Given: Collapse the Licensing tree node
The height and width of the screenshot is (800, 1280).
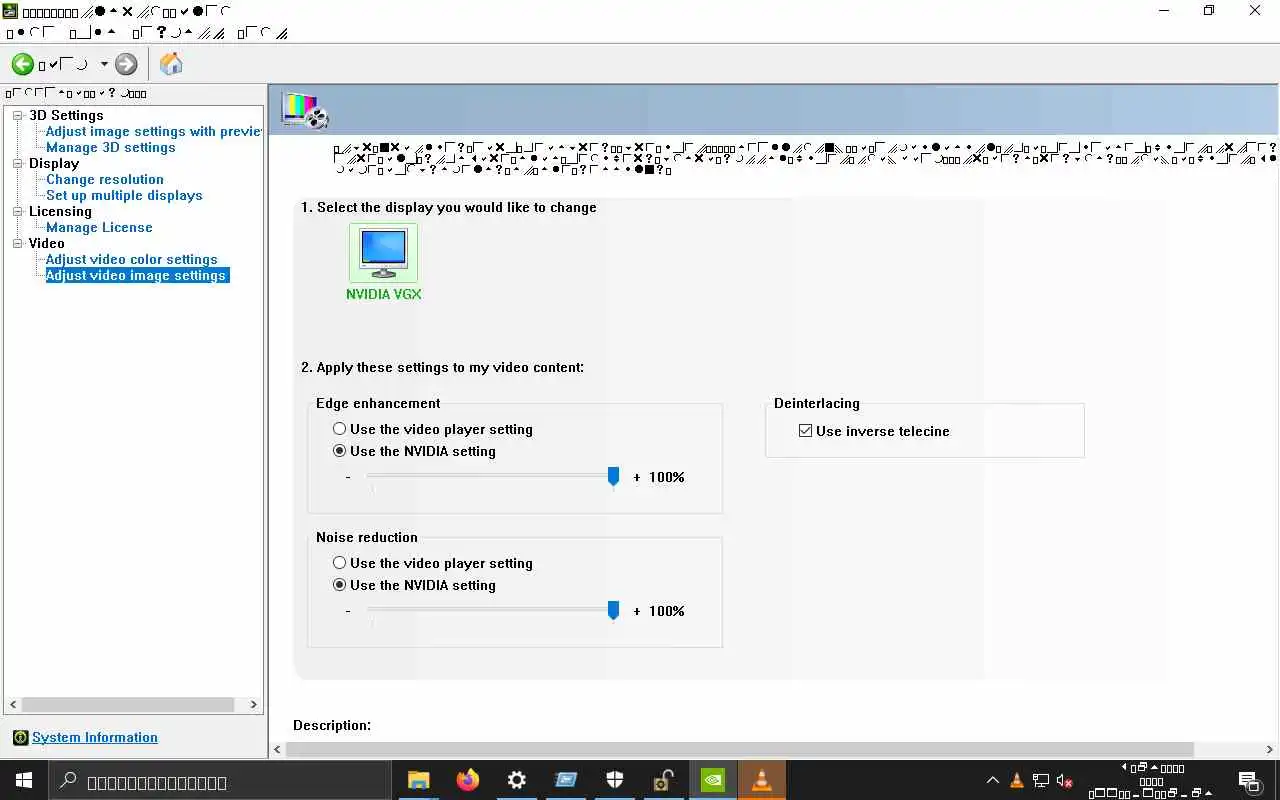Looking at the screenshot, I should pos(18,212).
